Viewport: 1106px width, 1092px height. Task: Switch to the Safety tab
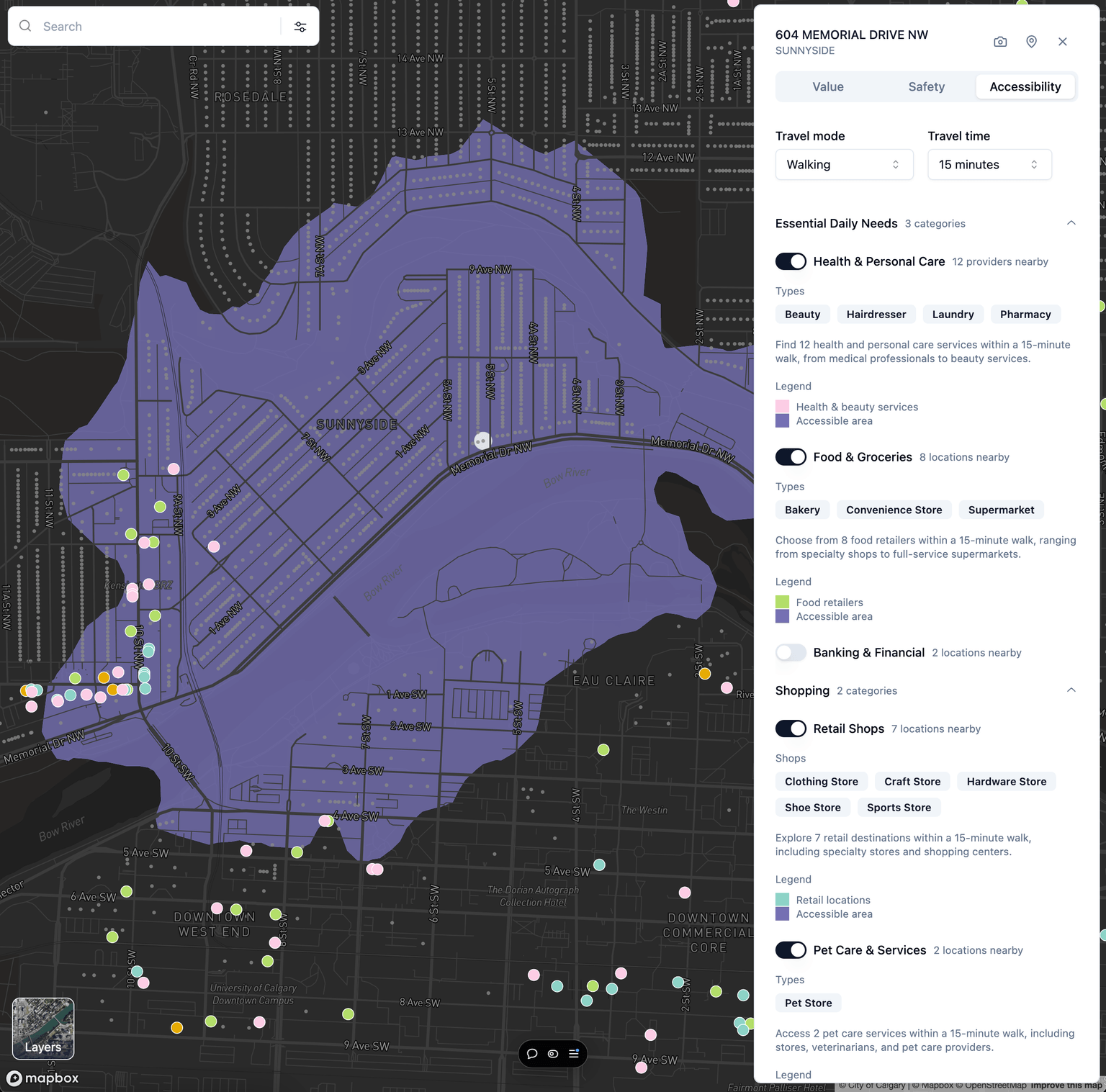(x=926, y=86)
